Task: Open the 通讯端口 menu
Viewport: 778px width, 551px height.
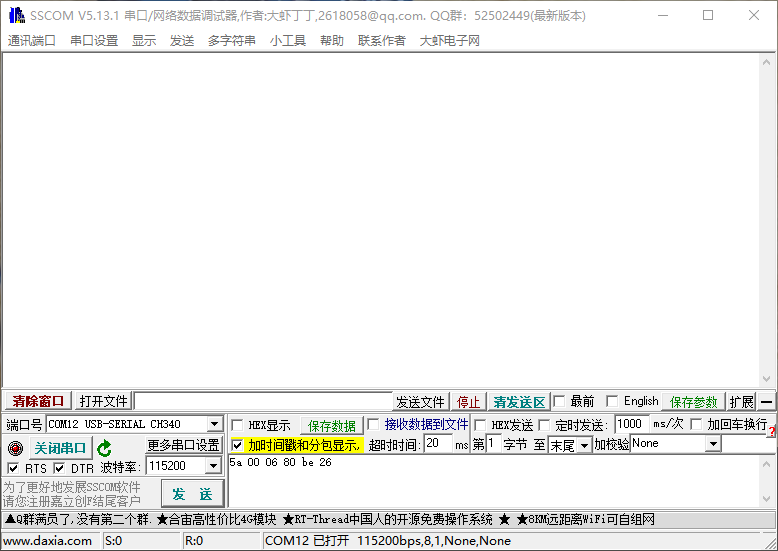Action: coord(32,41)
